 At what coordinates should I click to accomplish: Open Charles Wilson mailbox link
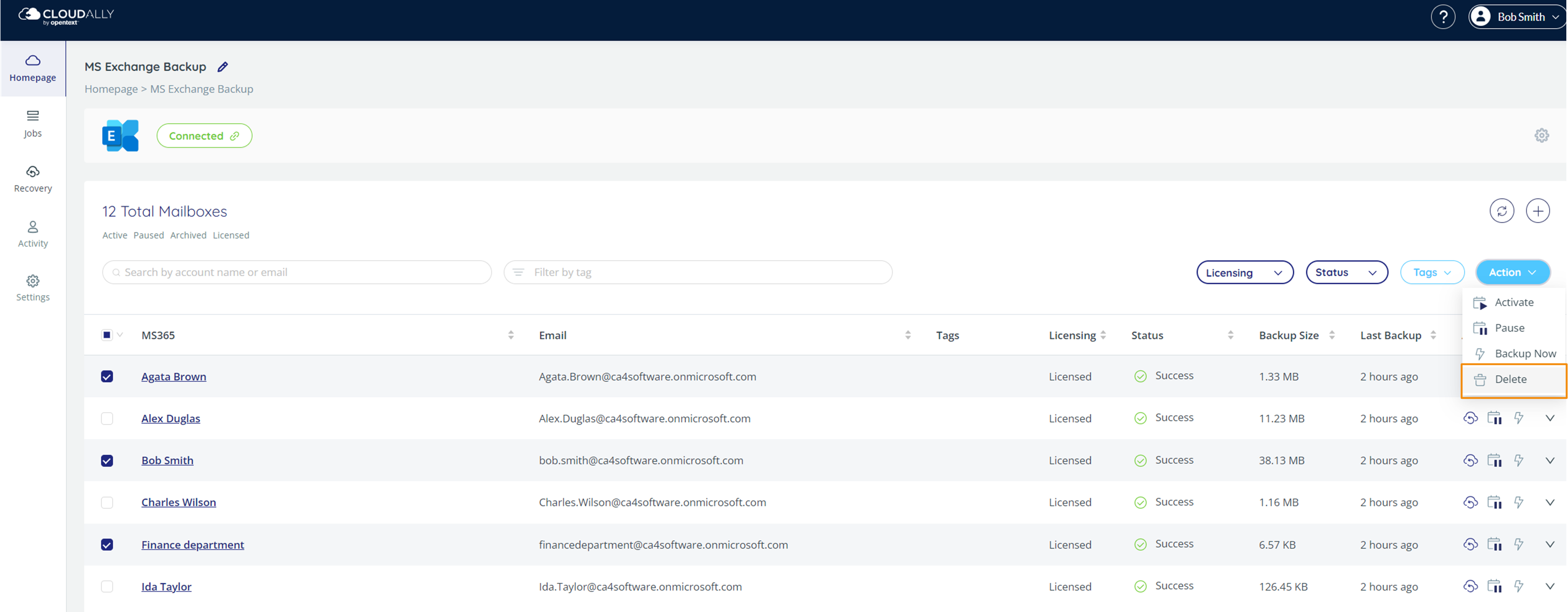tap(179, 502)
